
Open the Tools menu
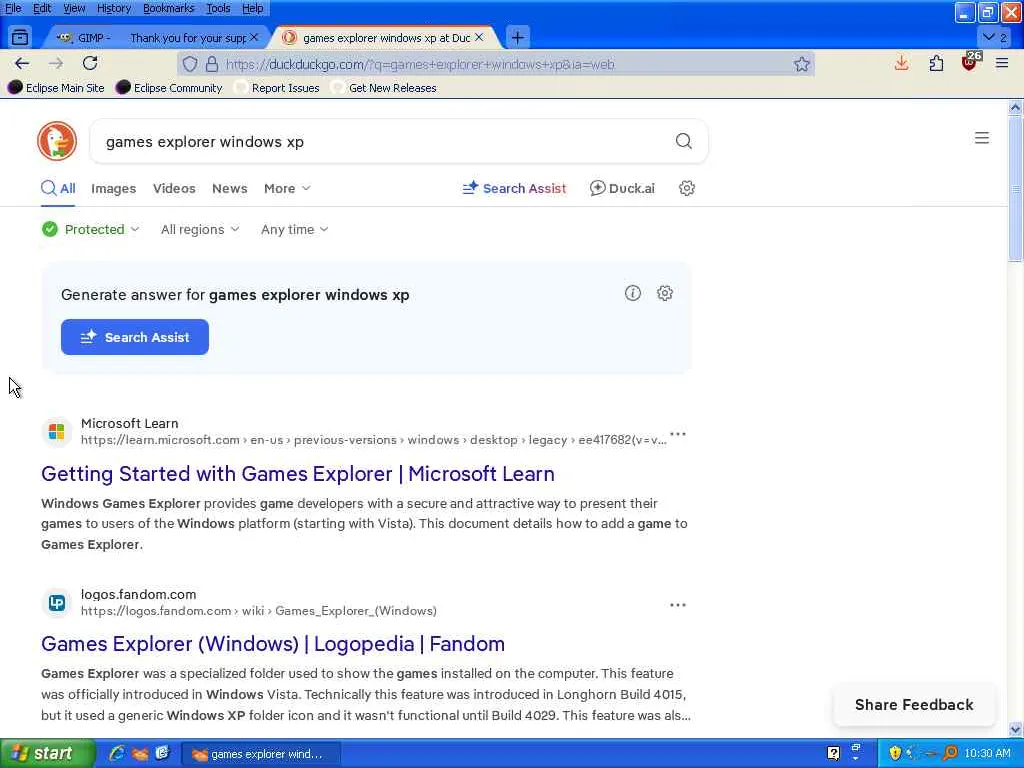point(218,8)
